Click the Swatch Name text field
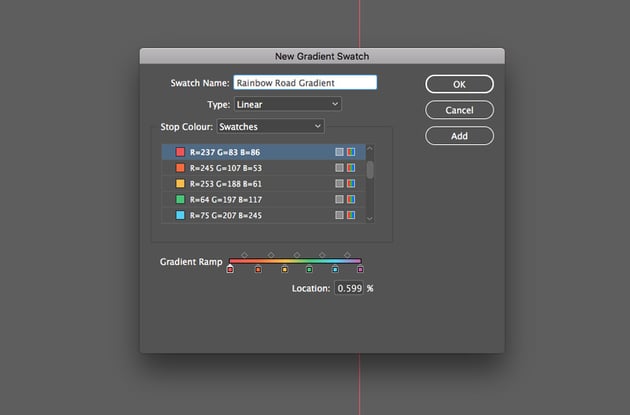Image resolution: width=630 pixels, height=415 pixels. 304,83
